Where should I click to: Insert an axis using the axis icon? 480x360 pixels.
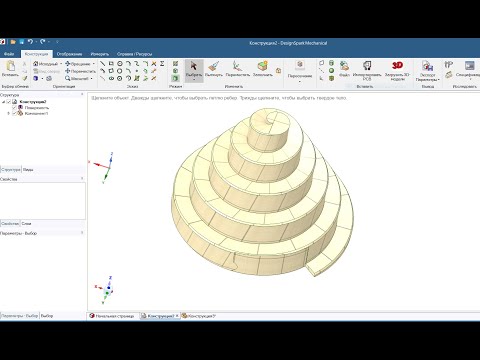(x=322, y=70)
